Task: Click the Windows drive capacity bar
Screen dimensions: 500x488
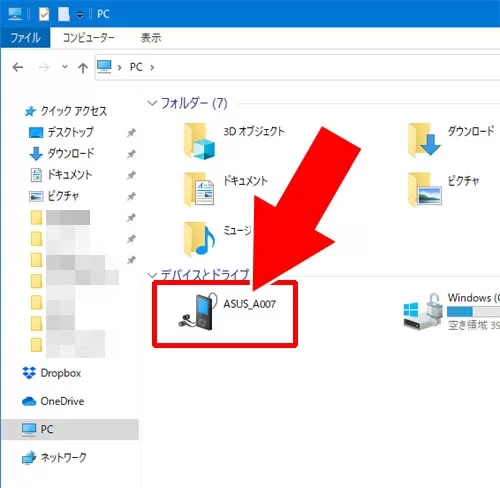Action: 473,312
